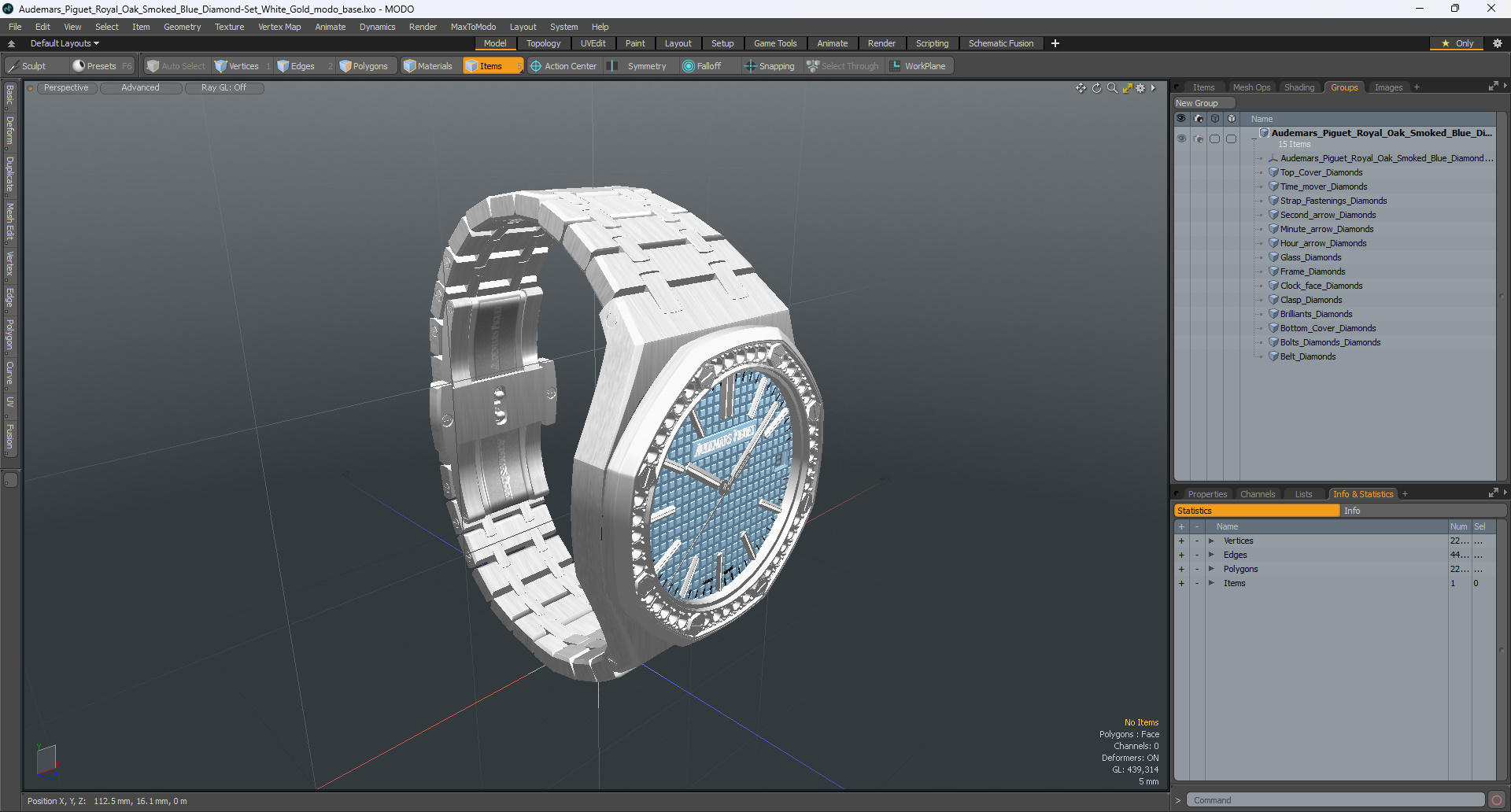This screenshot has height=812, width=1511.
Task: Toggle visibility eye of the Audemars group
Action: click(x=1181, y=138)
